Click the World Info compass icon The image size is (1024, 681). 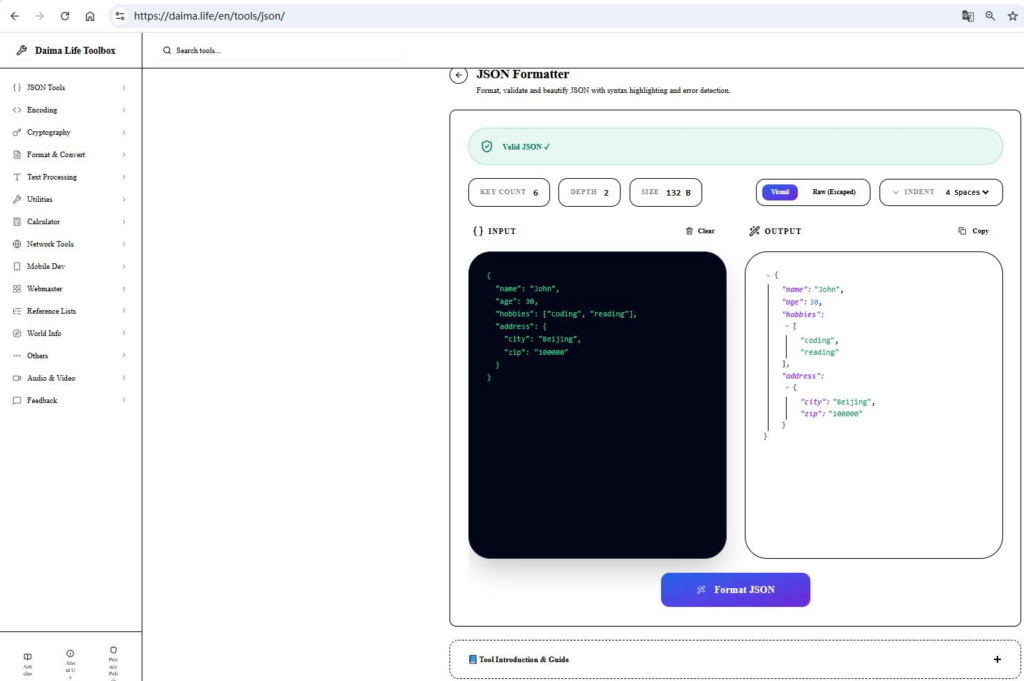click(17, 333)
